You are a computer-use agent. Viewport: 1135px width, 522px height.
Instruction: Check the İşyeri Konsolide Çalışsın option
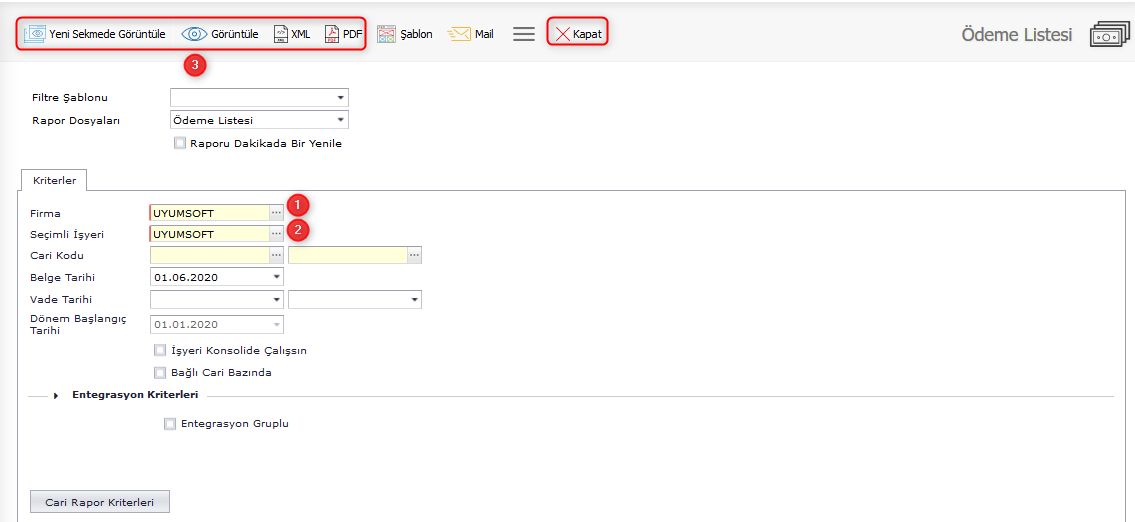pos(160,351)
